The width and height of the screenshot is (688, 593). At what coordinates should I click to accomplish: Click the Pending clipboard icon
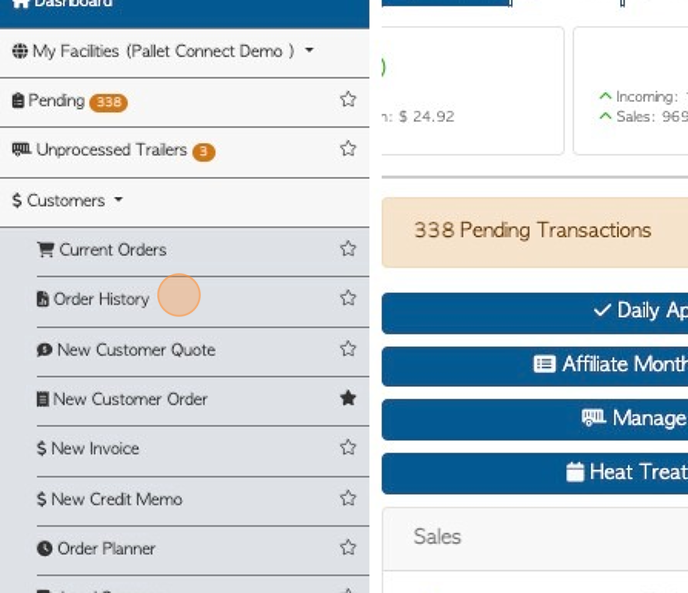(19, 101)
